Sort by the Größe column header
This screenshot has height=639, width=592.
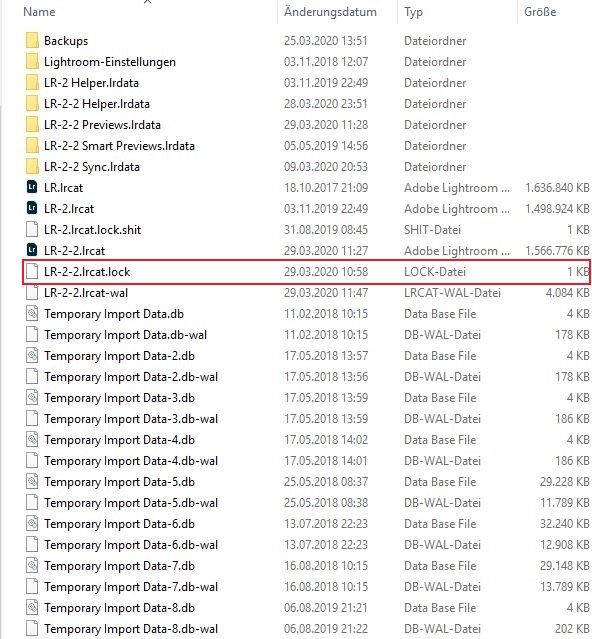coord(540,11)
